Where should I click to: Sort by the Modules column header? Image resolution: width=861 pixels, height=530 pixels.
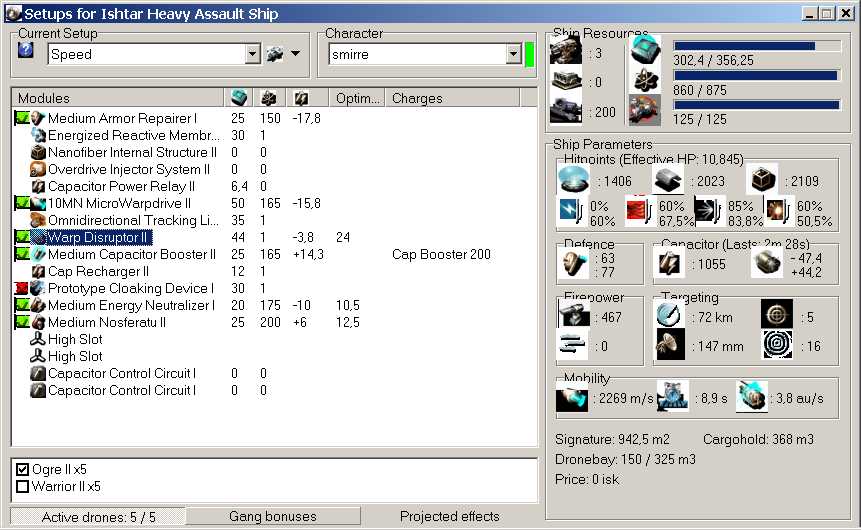[x=118, y=98]
